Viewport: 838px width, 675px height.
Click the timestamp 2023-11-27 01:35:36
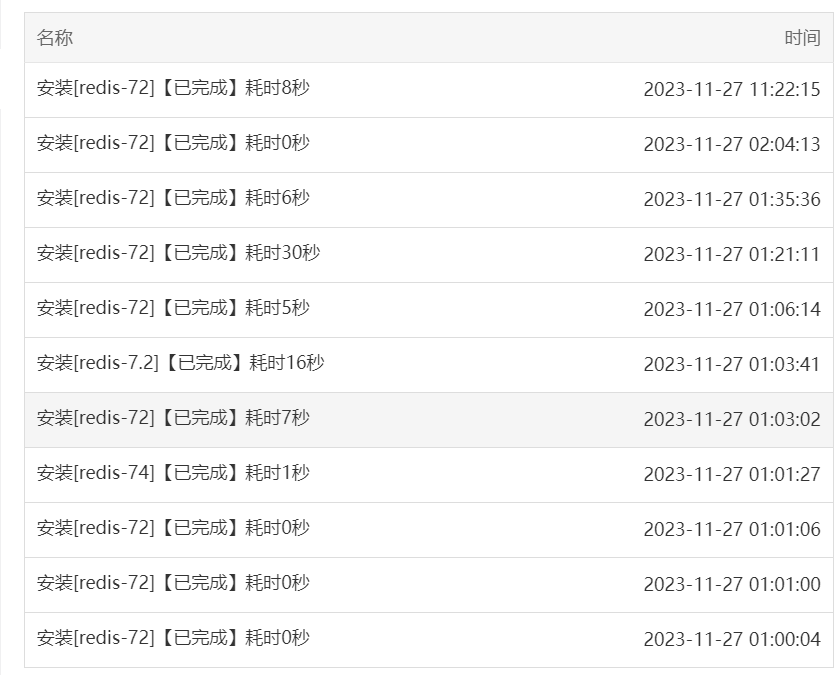click(x=732, y=199)
